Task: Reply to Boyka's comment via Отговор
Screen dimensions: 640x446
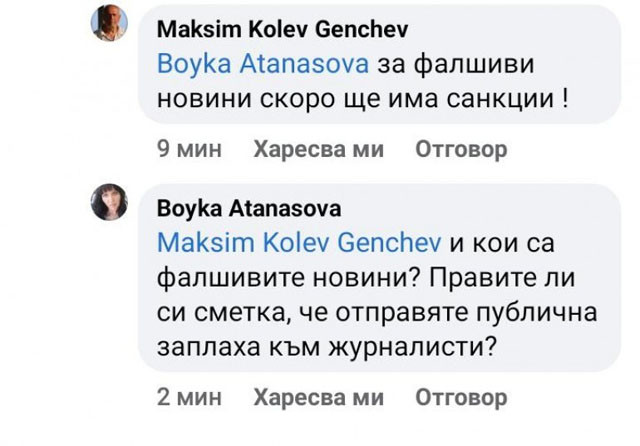Action: point(461,398)
